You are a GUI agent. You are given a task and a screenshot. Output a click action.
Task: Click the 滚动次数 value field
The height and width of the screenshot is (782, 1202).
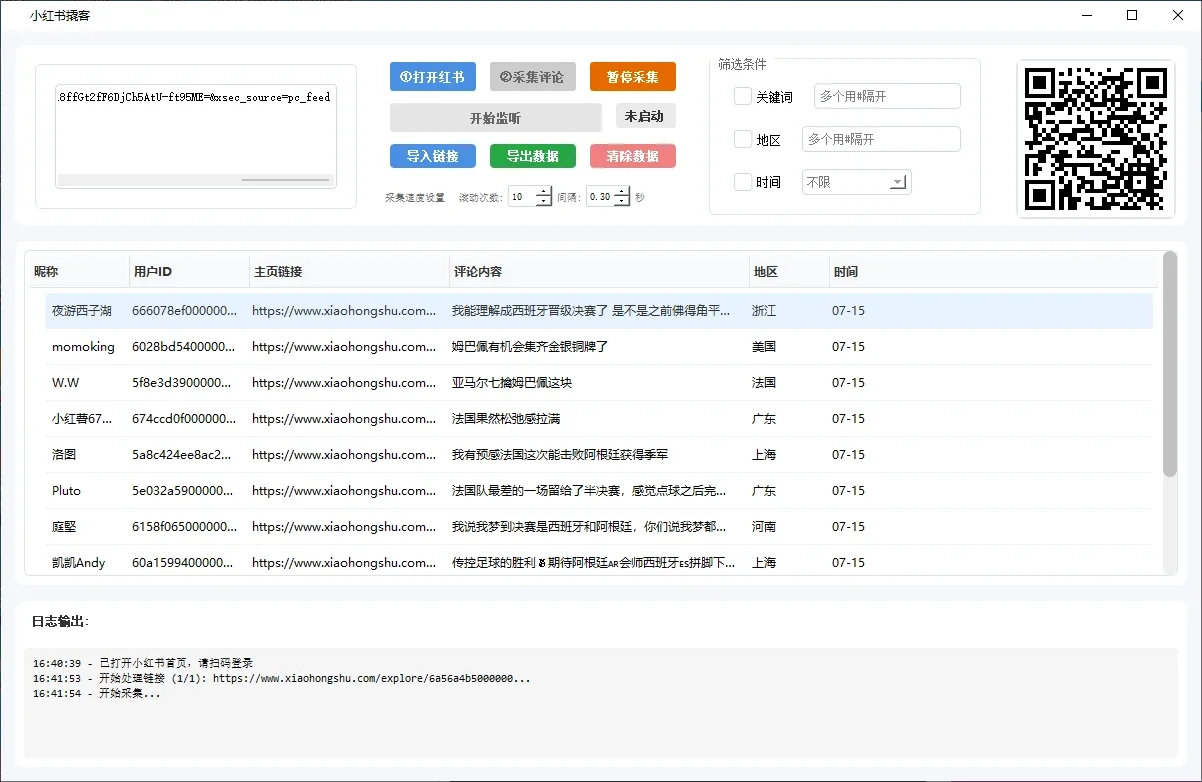pyautogui.click(x=522, y=197)
